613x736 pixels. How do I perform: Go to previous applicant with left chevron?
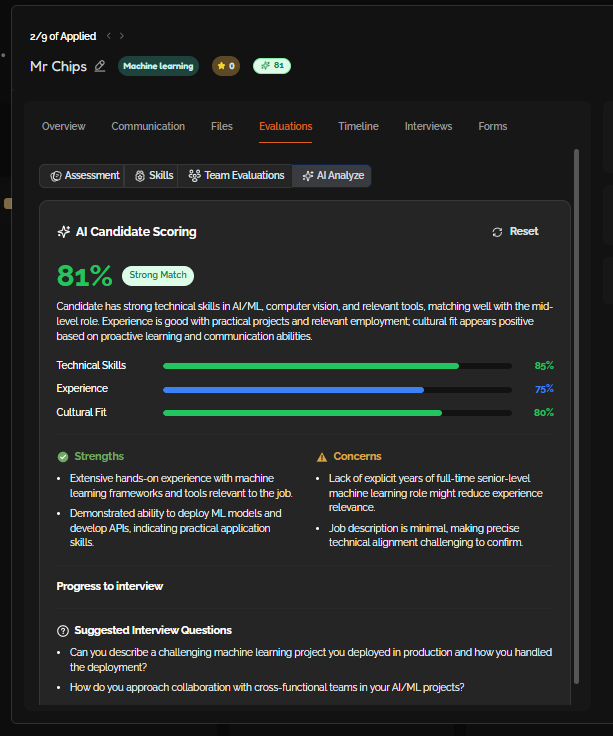tap(109, 36)
